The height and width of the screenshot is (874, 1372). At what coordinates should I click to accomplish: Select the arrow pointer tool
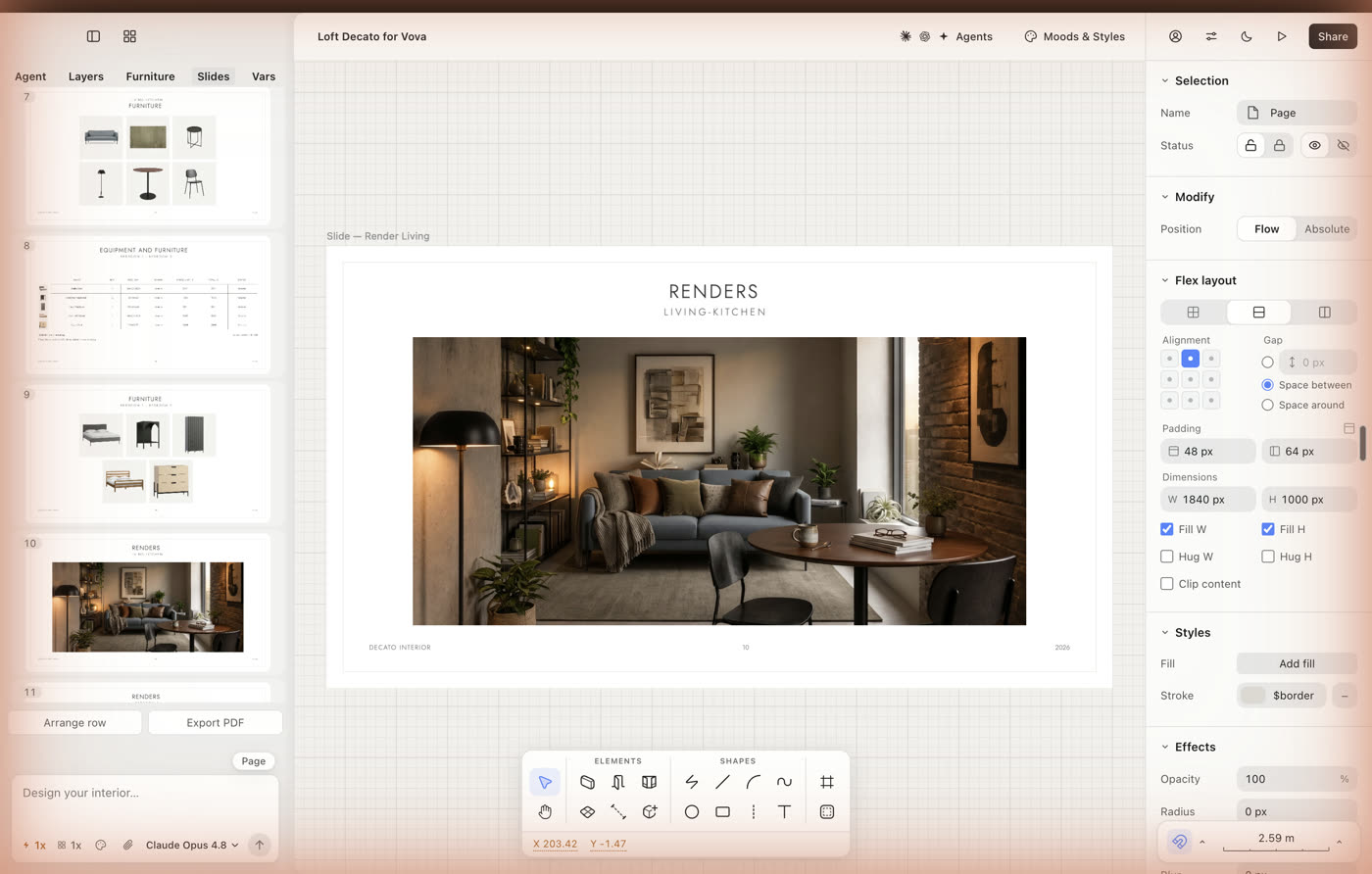click(x=545, y=782)
